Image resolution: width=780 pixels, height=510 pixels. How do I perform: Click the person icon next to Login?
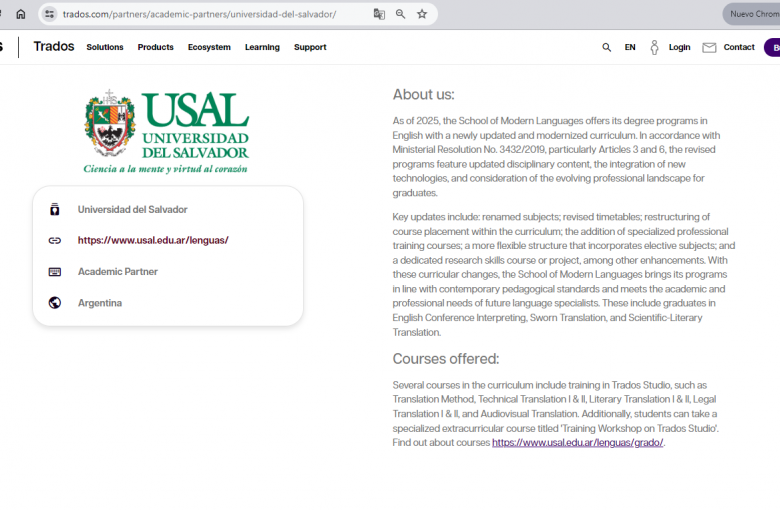(x=654, y=47)
